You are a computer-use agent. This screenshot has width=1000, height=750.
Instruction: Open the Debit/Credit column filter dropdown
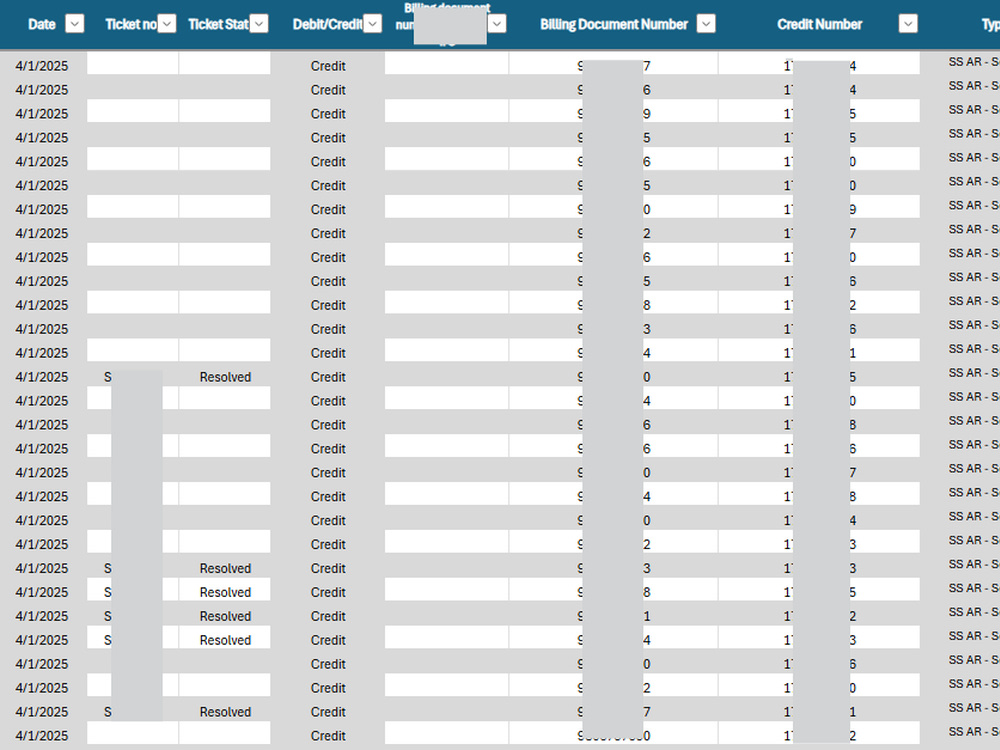point(372,24)
